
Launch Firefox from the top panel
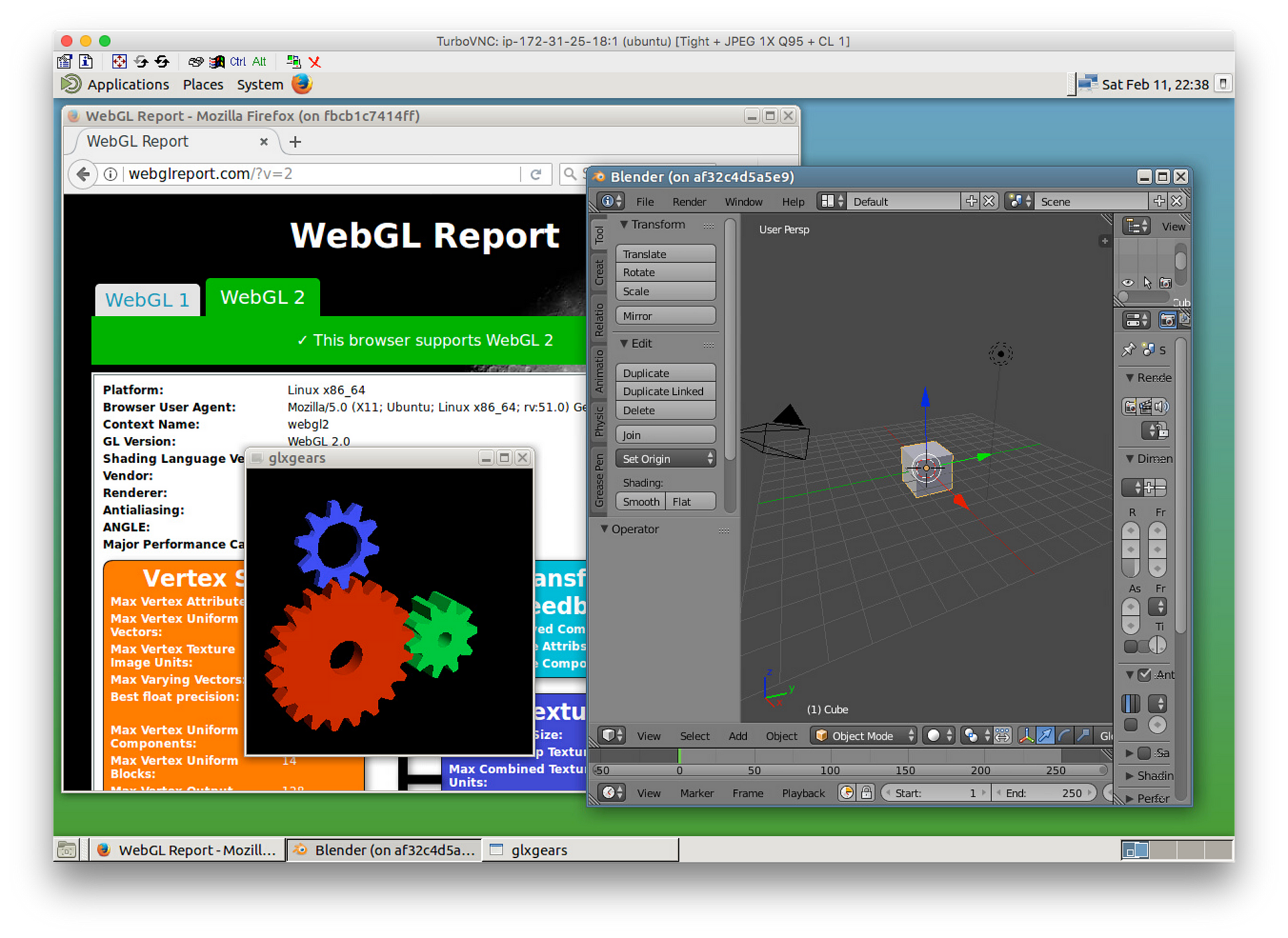301,84
